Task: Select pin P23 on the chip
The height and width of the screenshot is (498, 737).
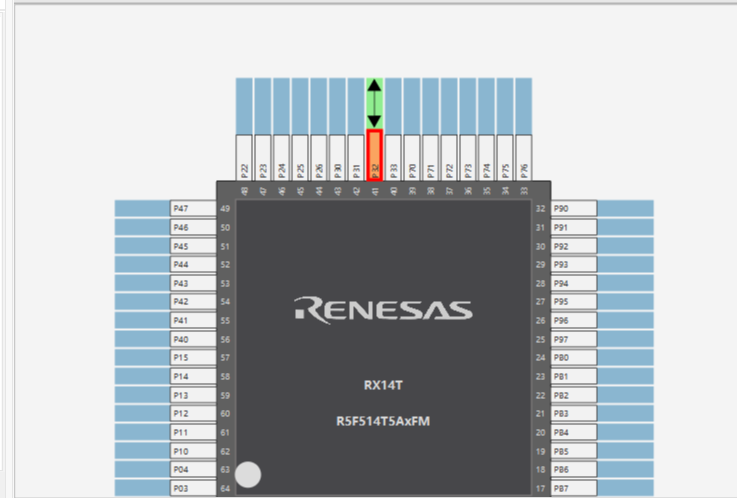Action: tap(263, 158)
